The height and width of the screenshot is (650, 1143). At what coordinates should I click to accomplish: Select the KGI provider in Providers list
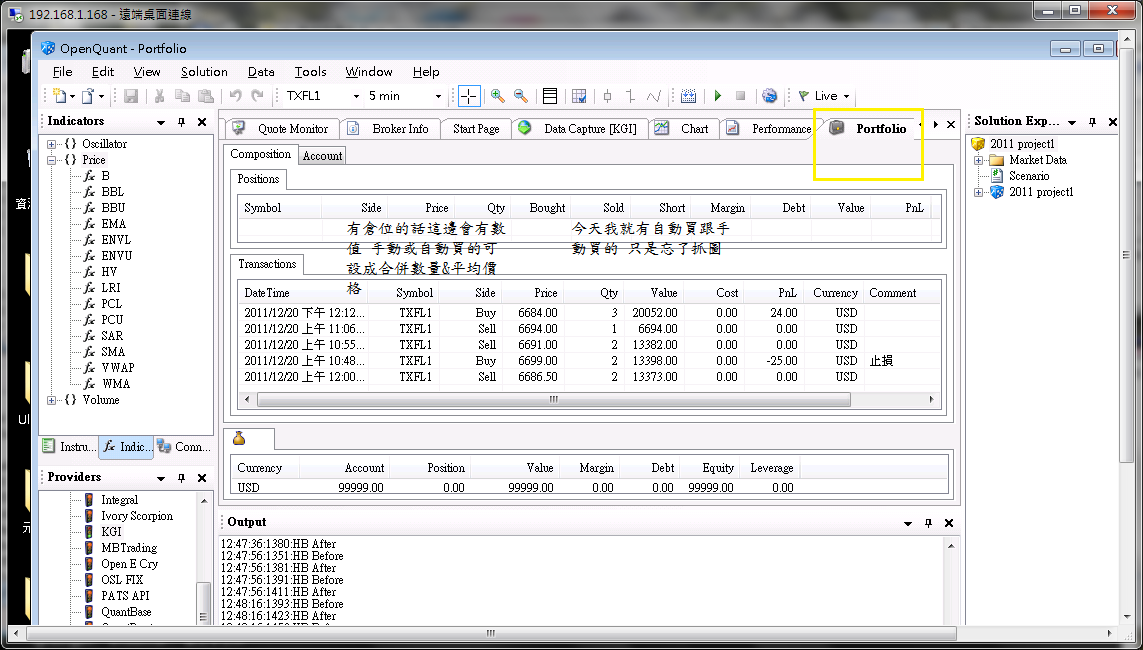click(111, 532)
